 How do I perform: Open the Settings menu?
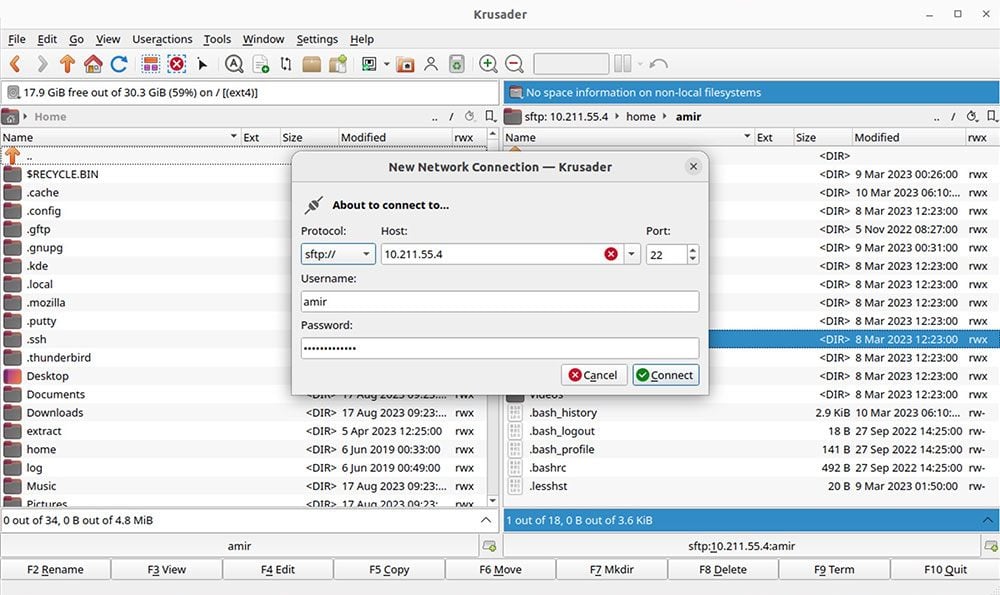coord(317,39)
